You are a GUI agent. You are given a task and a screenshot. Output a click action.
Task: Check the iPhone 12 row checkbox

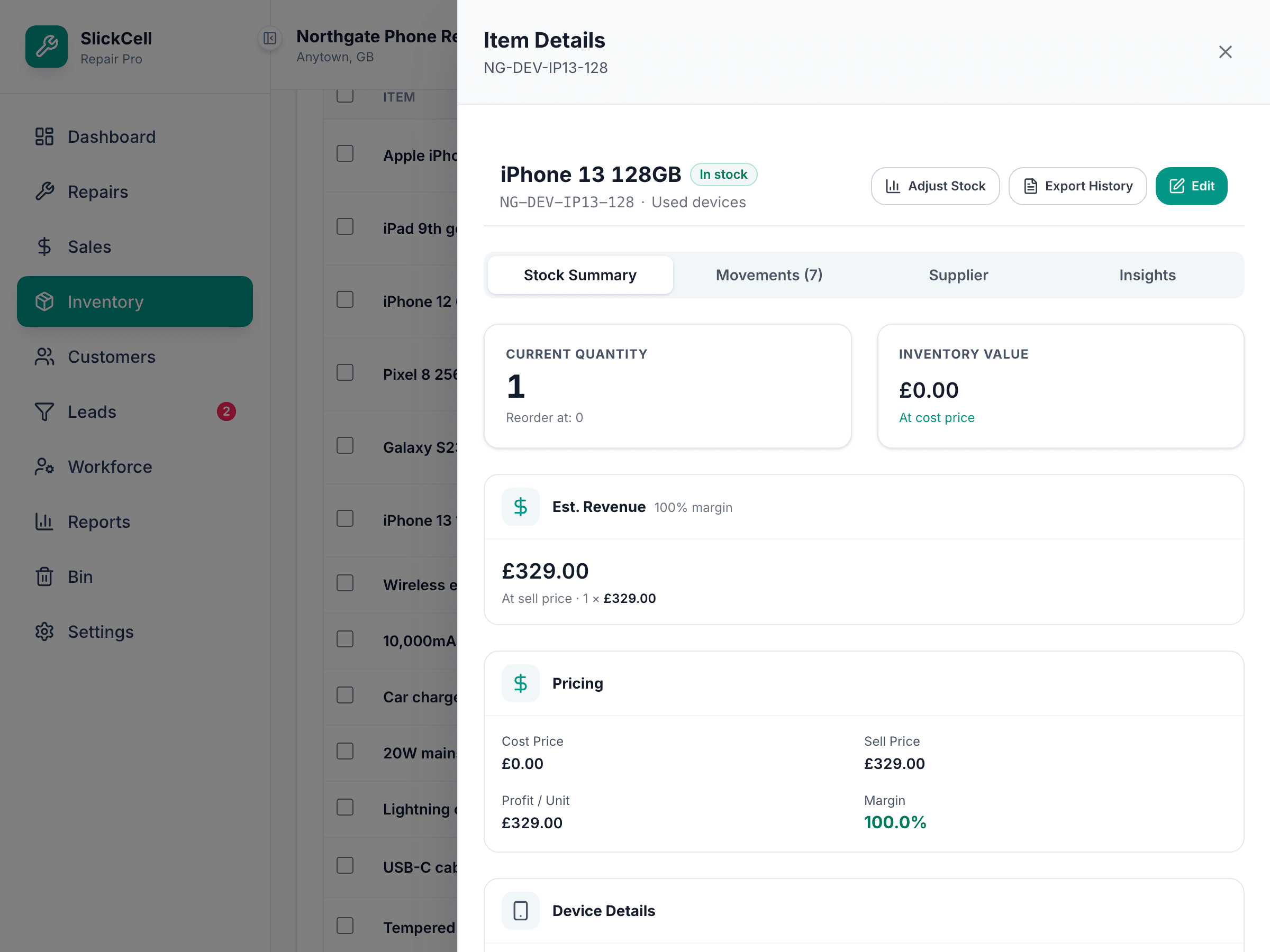[x=345, y=299]
